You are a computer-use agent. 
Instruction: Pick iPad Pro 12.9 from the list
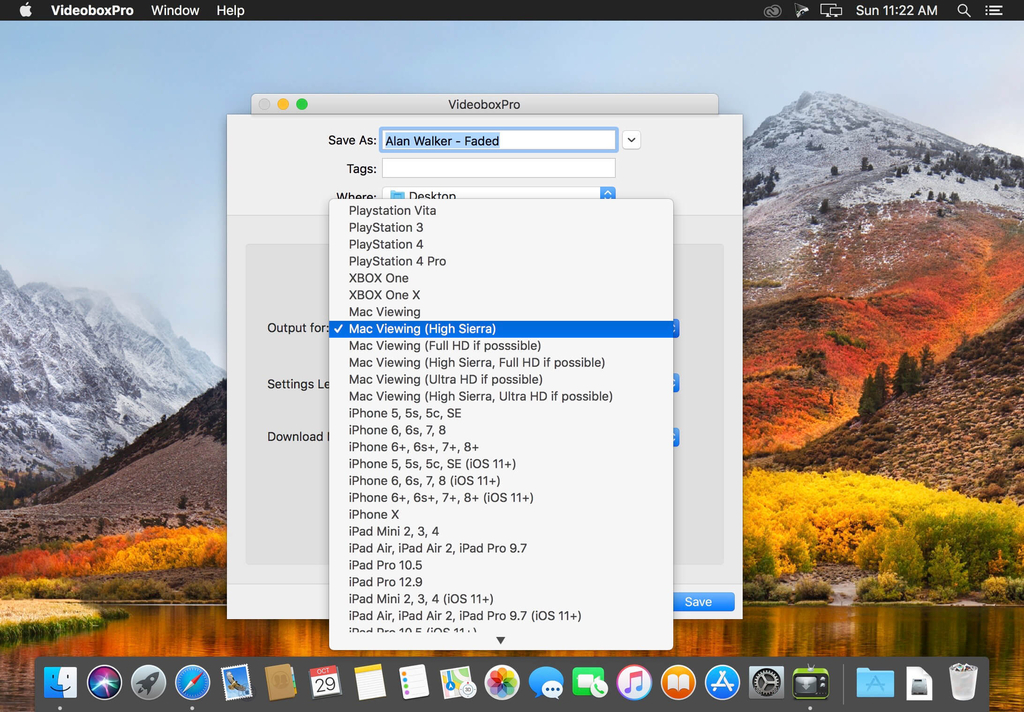(385, 582)
